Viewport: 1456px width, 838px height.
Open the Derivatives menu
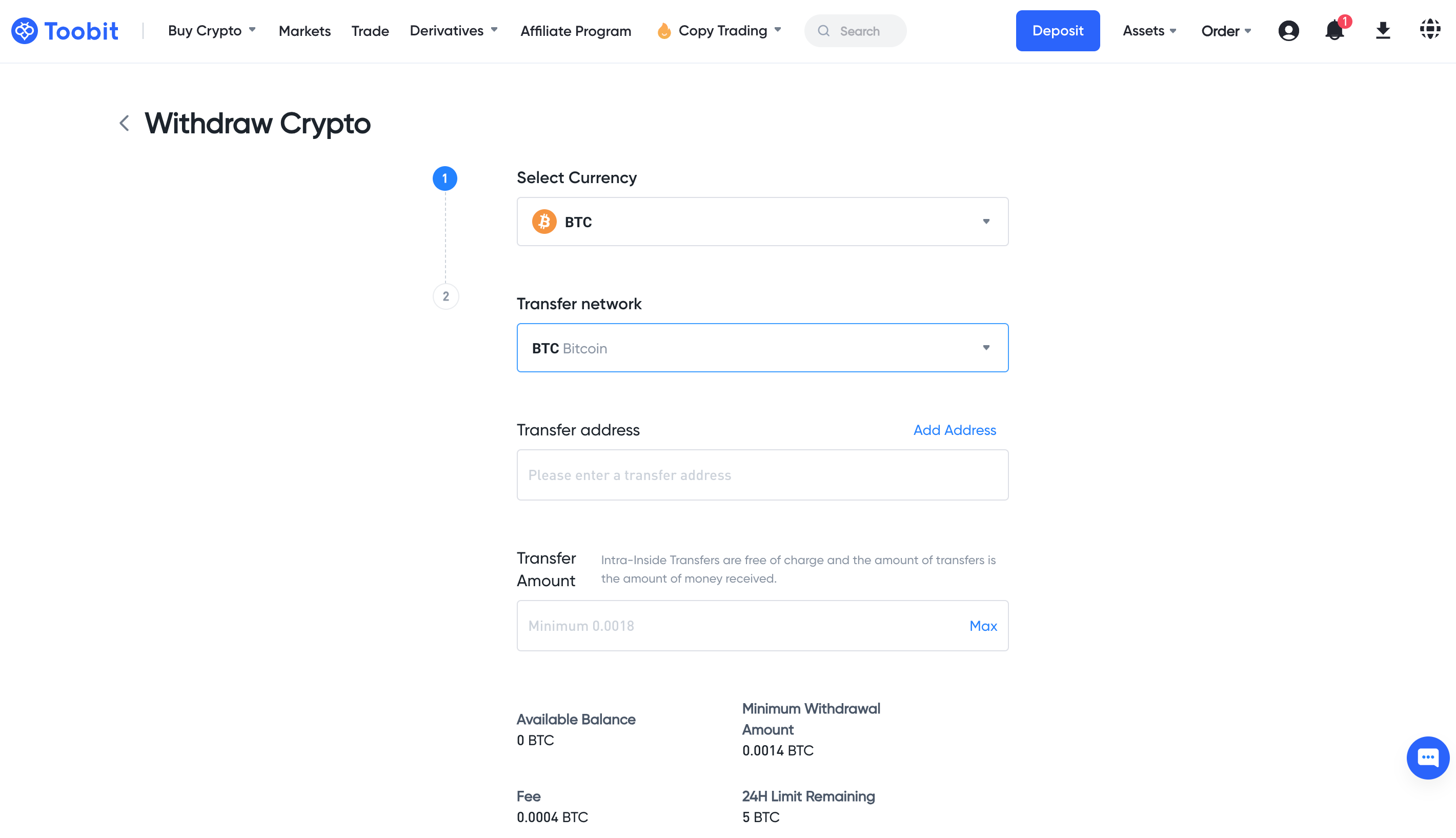click(453, 31)
